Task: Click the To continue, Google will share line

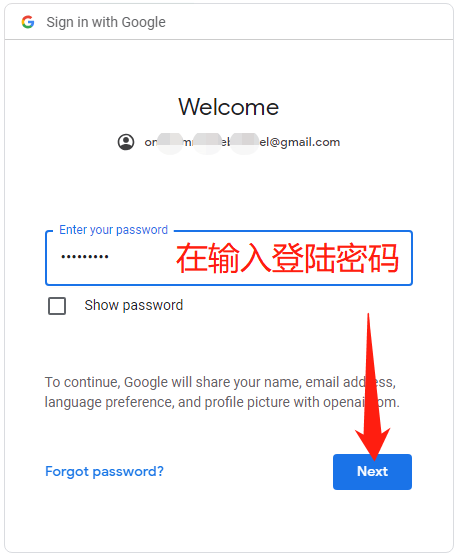Action: click(x=220, y=382)
